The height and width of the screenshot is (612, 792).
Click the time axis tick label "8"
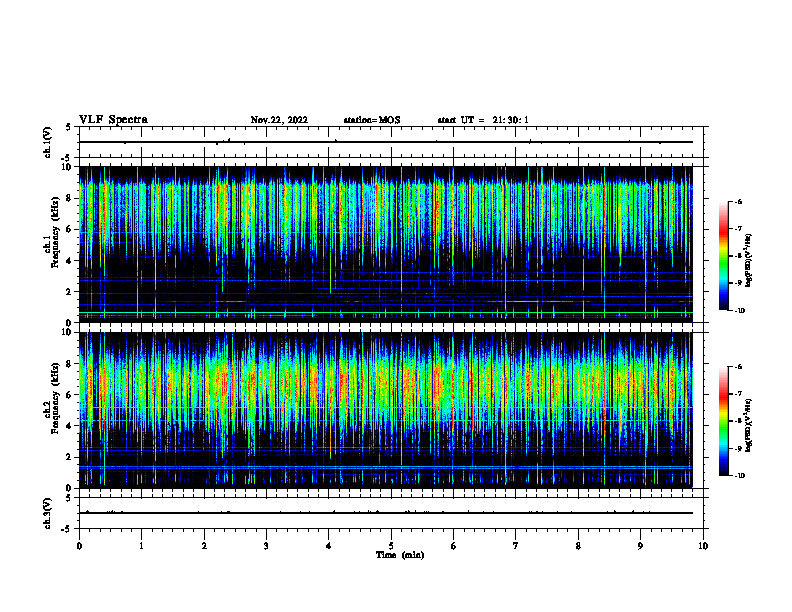[x=578, y=546]
